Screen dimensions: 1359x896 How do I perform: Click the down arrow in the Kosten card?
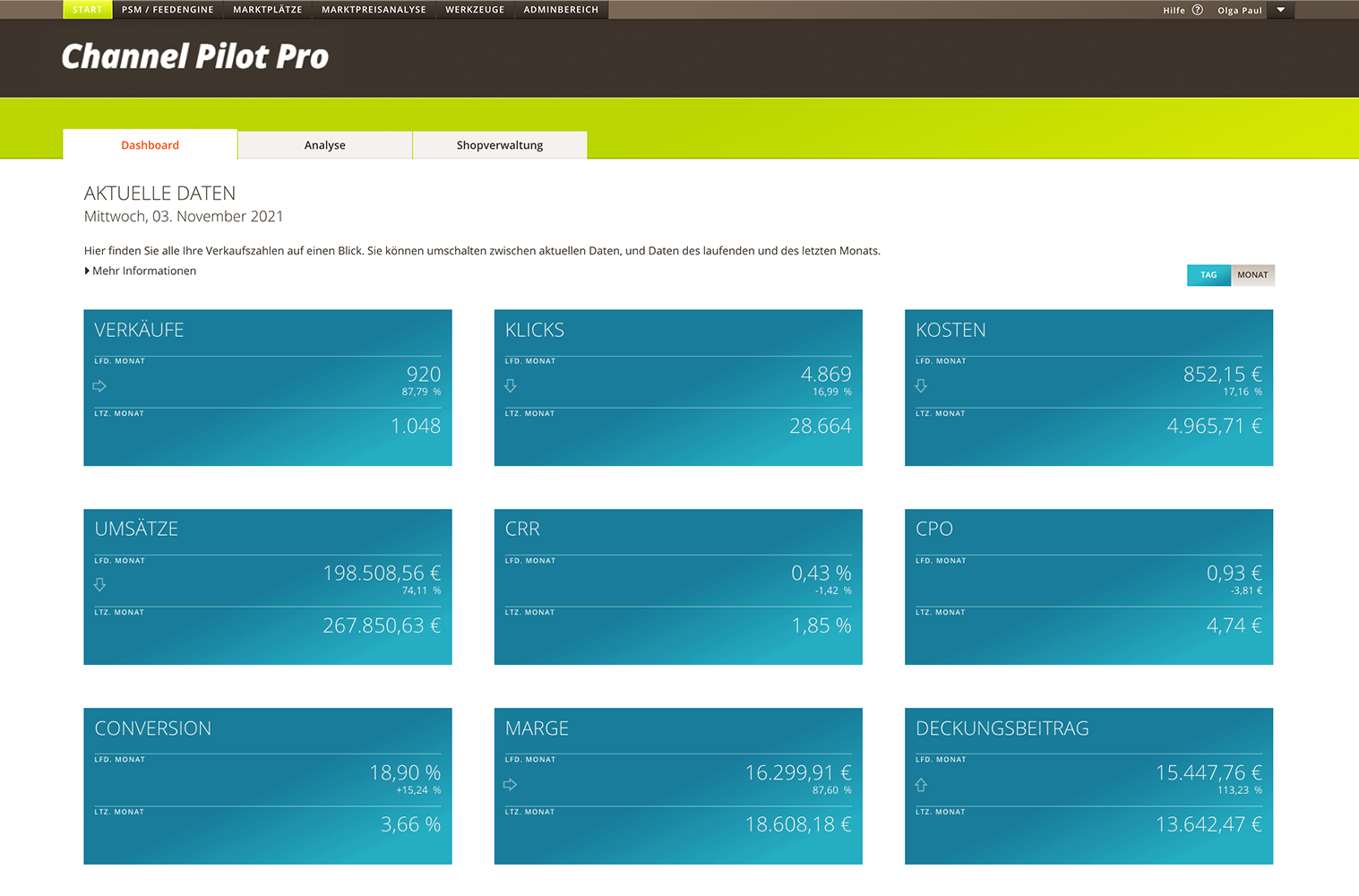click(x=921, y=386)
